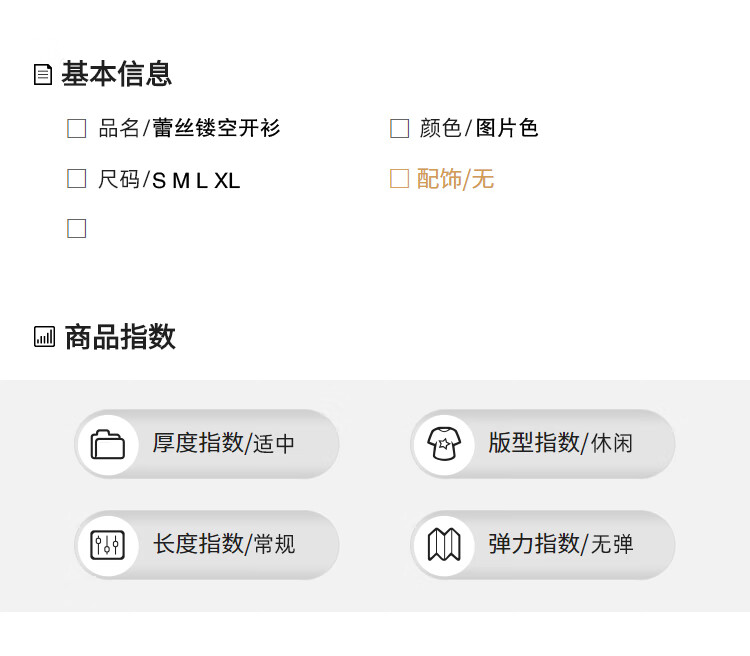This screenshot has width=750, height=656.
Task: Click the 蕾丝镂空开衫 product name text
Action: pos(216,128)
